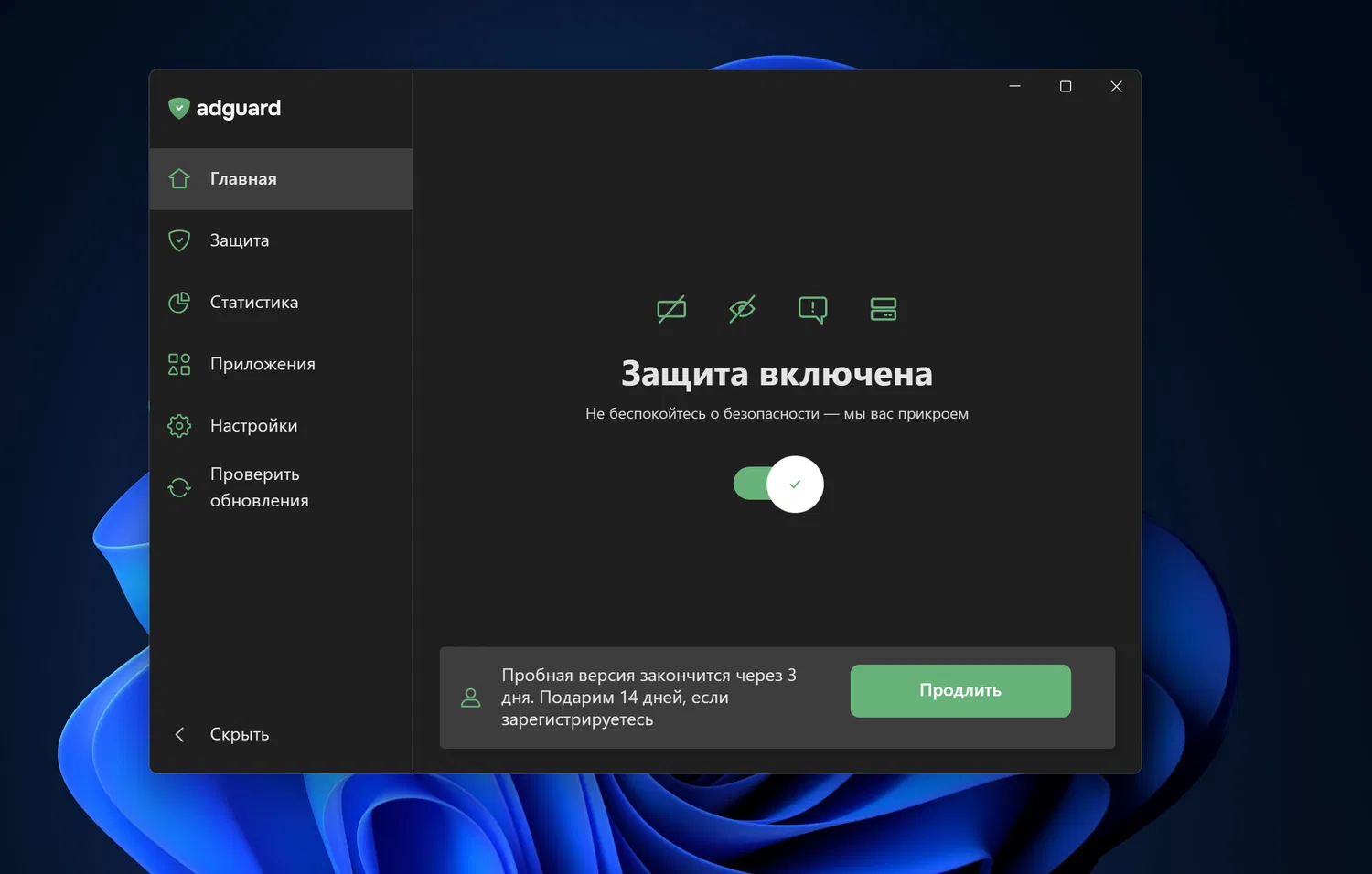Click the home icon beside Главная
Viewport: 1372px width, 874px height.
(179, 178)
